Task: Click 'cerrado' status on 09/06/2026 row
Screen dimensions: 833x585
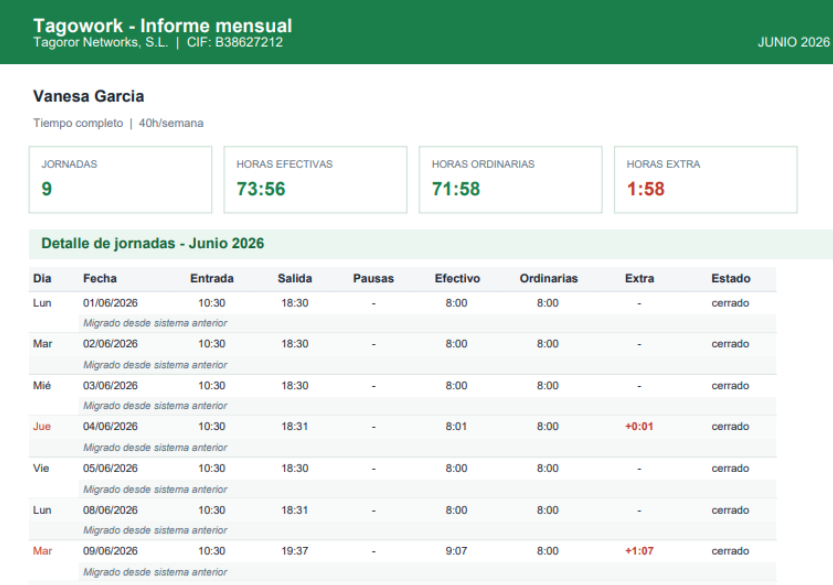Action: coord(730,551)
